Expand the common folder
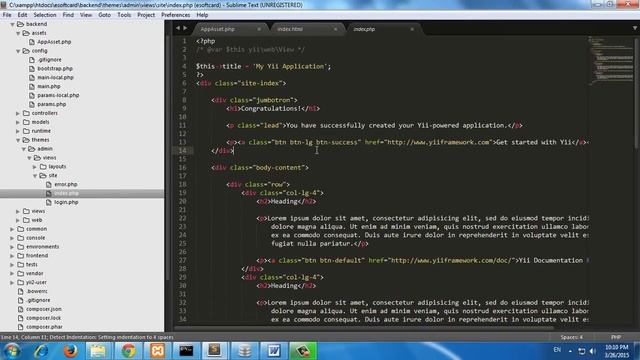Screen dimensions: 640x360 (13, 229)
